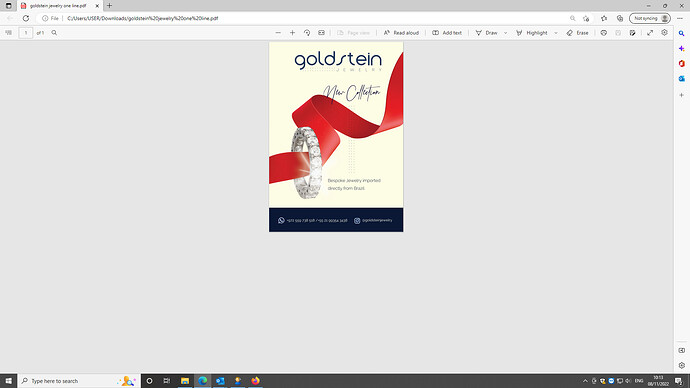Image resolution: width=690 pixels, height=388 pixels.
Task: Toggle fit to page view
Action: [x=322, y=33]
